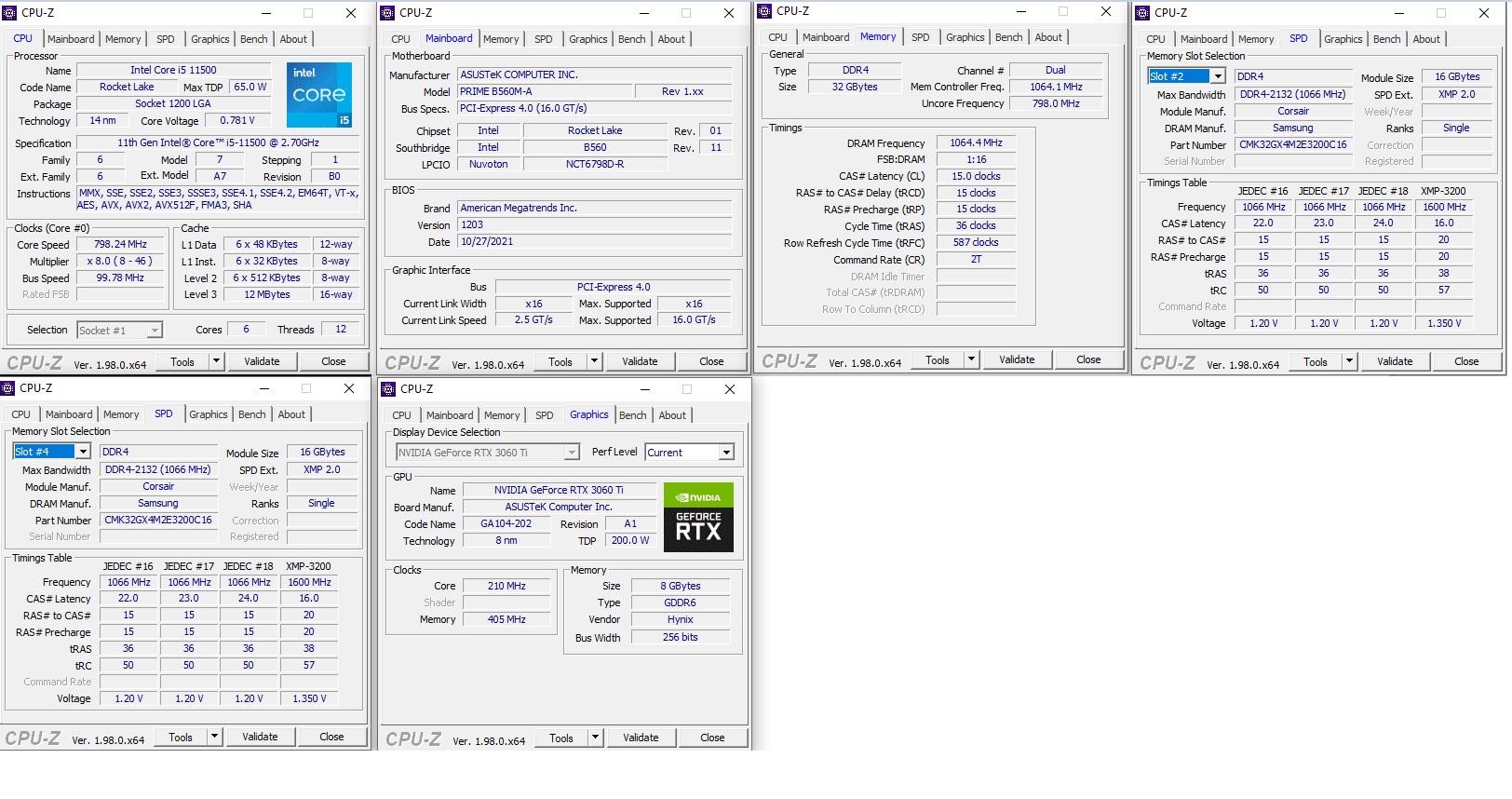This screenshot has height=799, width=1512.
Task: Click Validate in the motherboard window
Action: pos(640,361)
